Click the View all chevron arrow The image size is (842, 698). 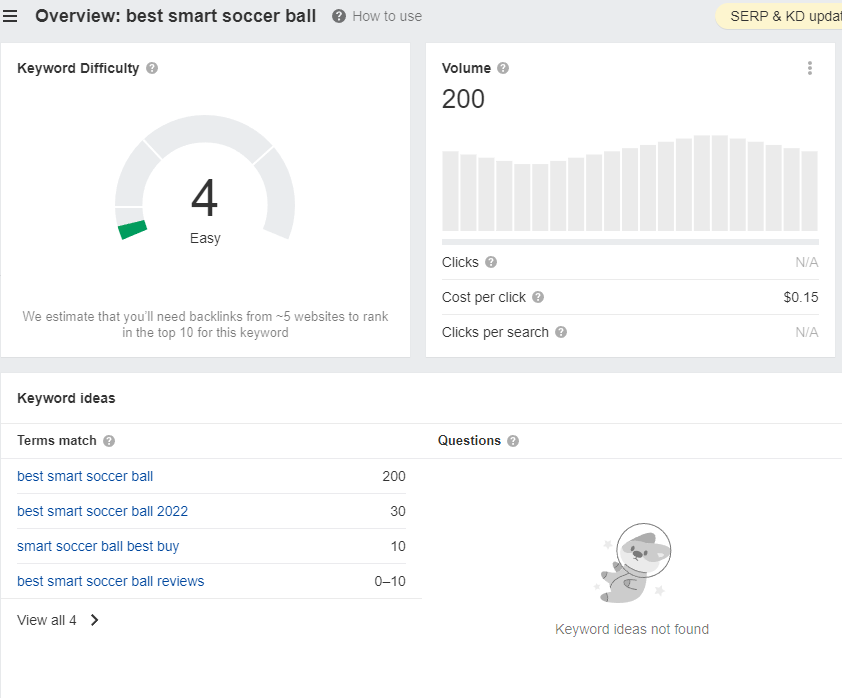click(x=94, y=620)
